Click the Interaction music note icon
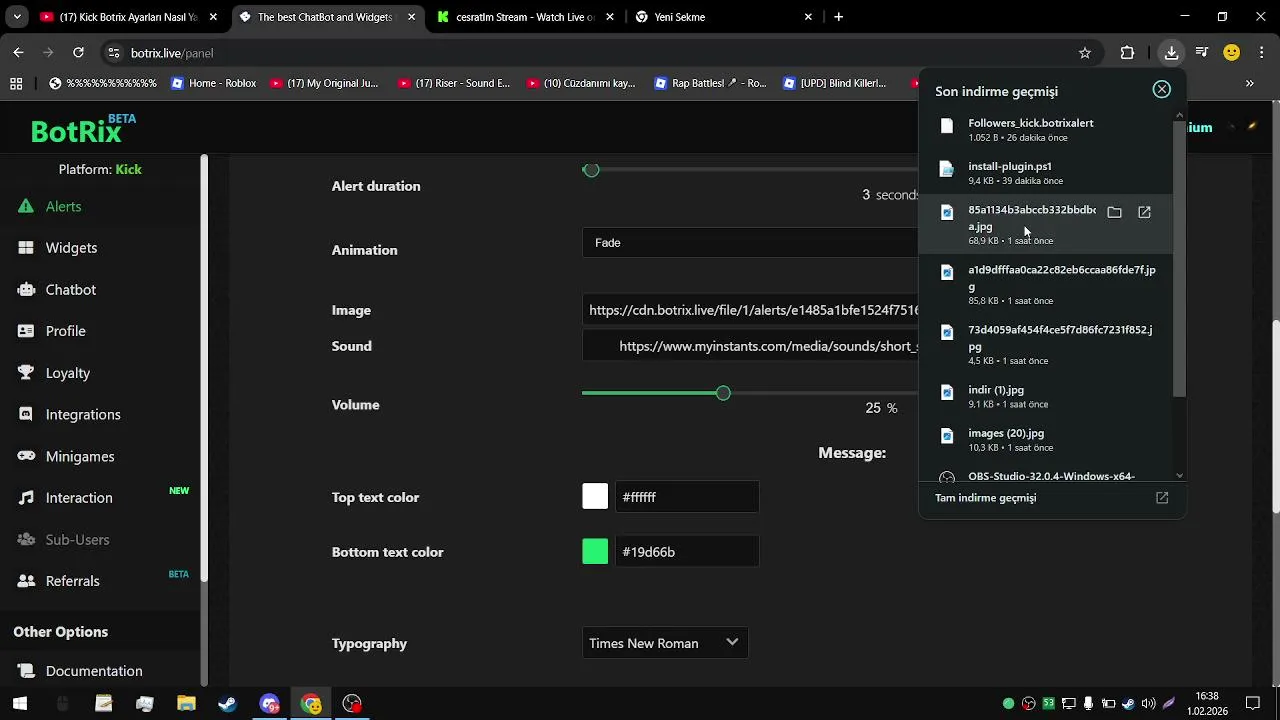Image resolution: width=1280 pixels, height=720 pixels. (x=26, y=498)
